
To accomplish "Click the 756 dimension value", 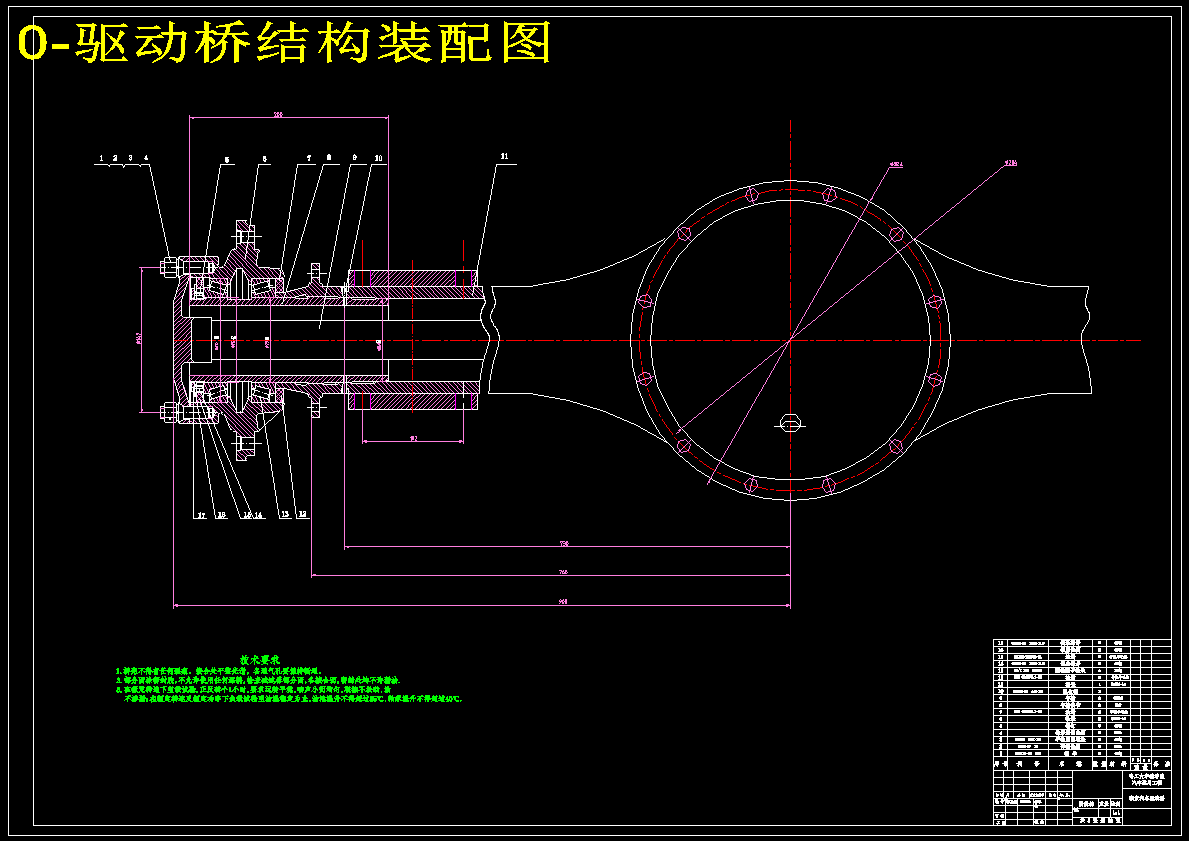I will pos(563,543).
